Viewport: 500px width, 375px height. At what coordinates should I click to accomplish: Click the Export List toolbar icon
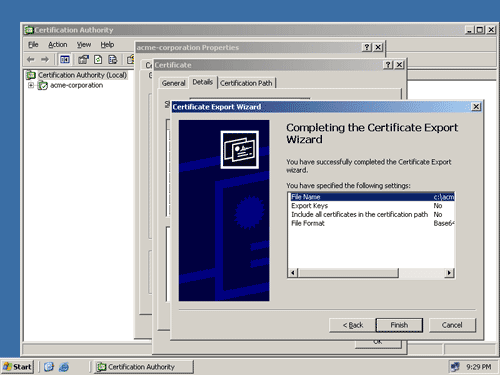tap(113, 60)
